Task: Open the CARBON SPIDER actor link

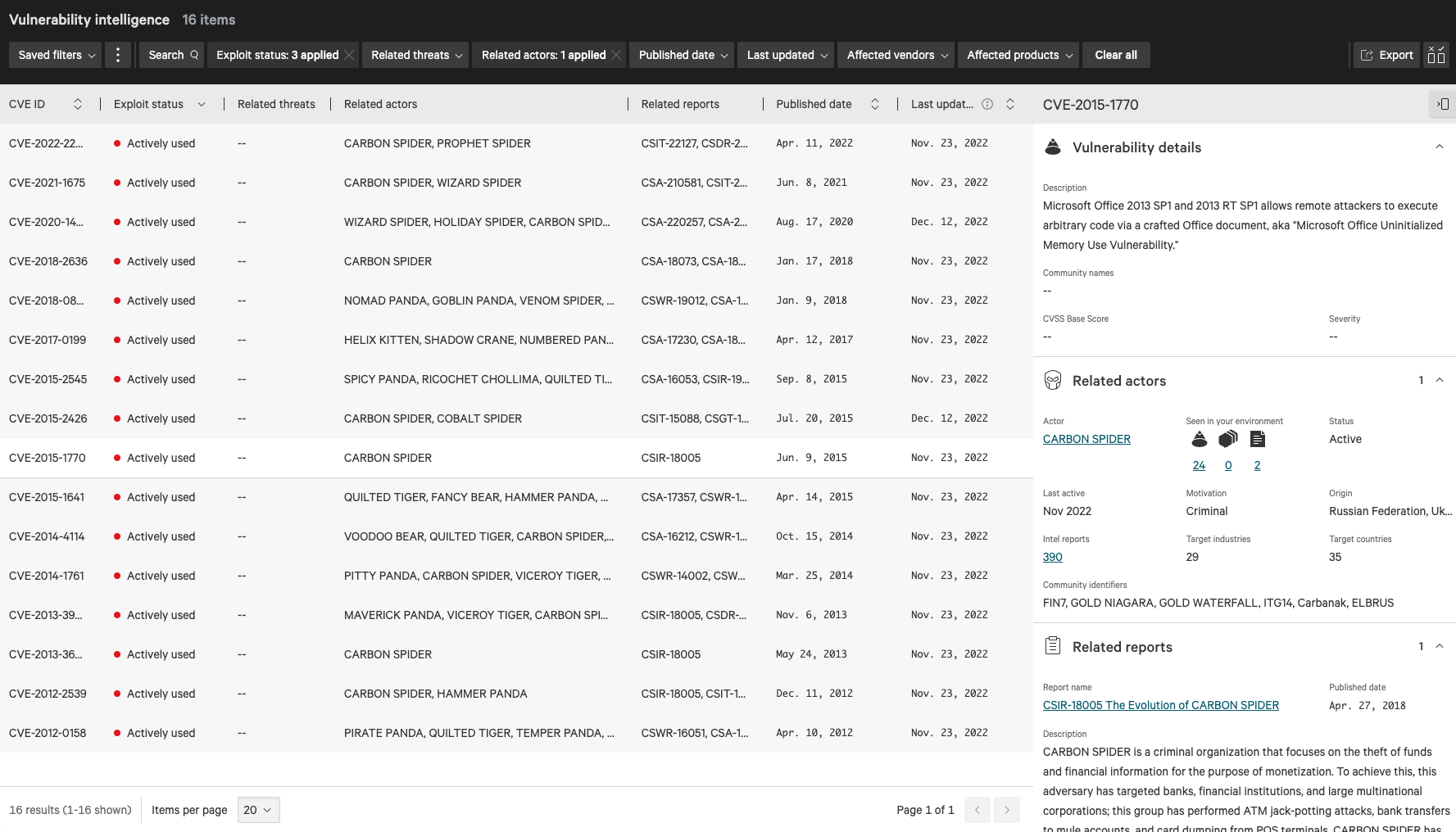Action: (x=1086, y=440)
